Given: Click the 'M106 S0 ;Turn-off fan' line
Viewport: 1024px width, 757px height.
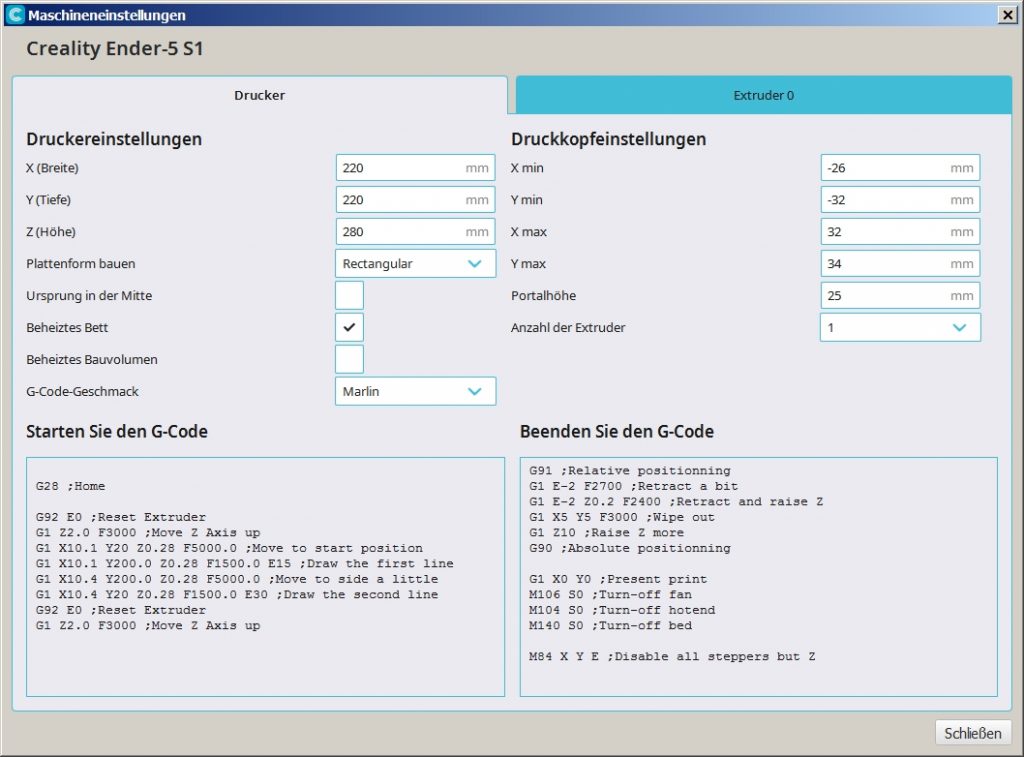Looking at the screenshot, I should pyautogui.click(x=610, y=594).
